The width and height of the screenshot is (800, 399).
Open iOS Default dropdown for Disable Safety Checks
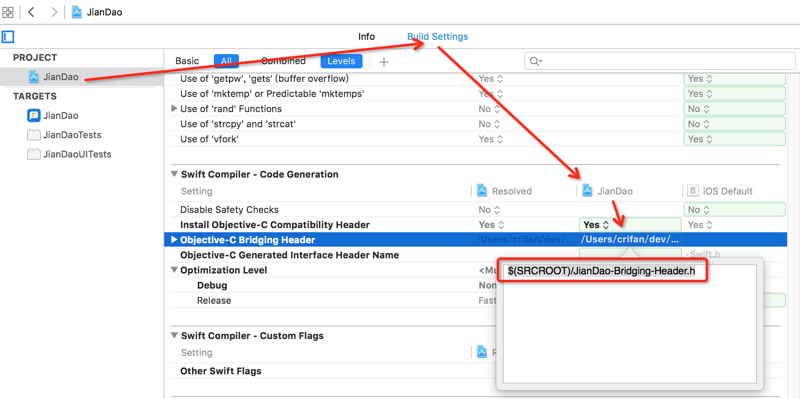pyautogui.click(x=734, y=210)
